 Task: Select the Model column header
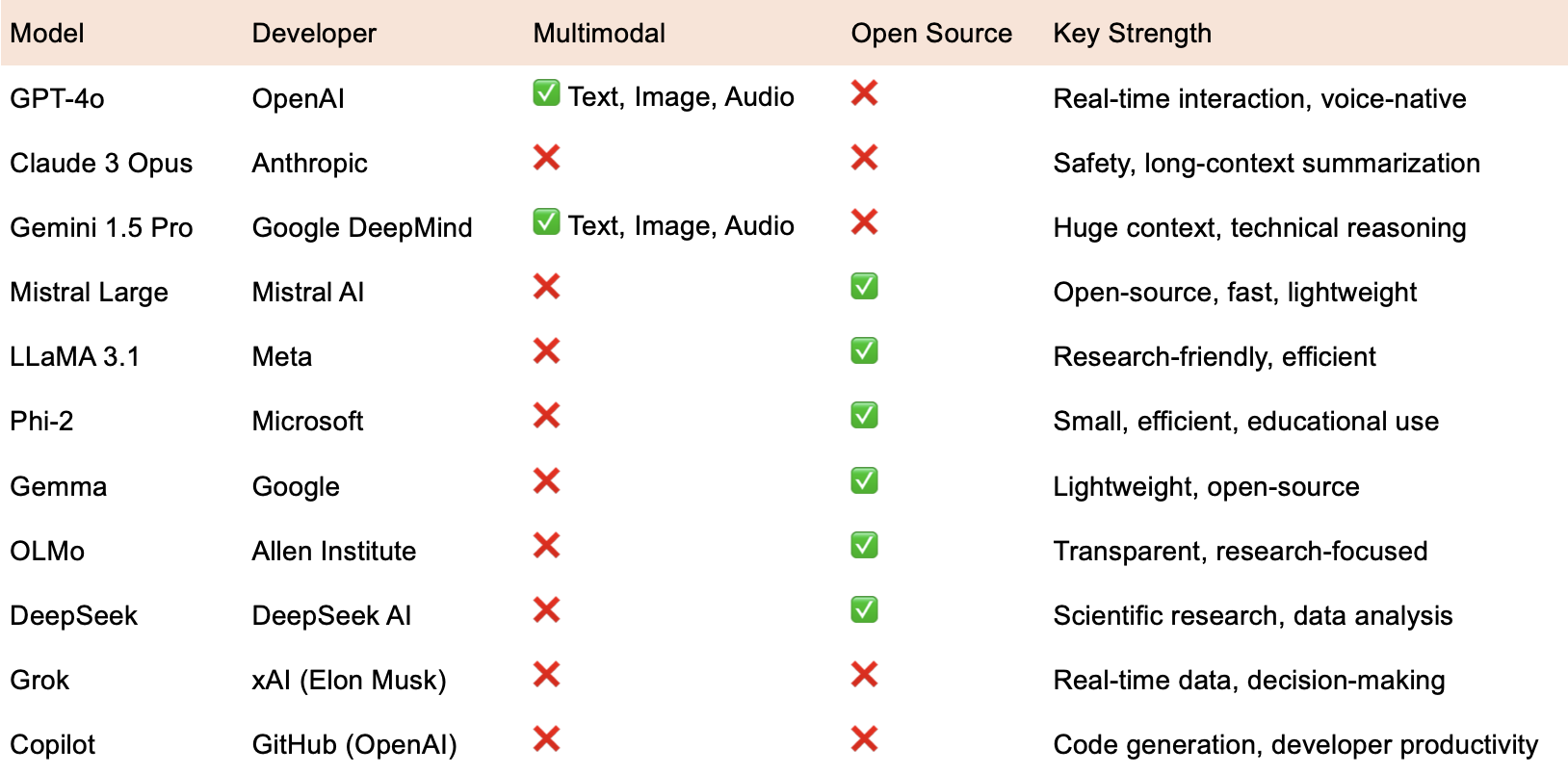[x=47, y=34]
